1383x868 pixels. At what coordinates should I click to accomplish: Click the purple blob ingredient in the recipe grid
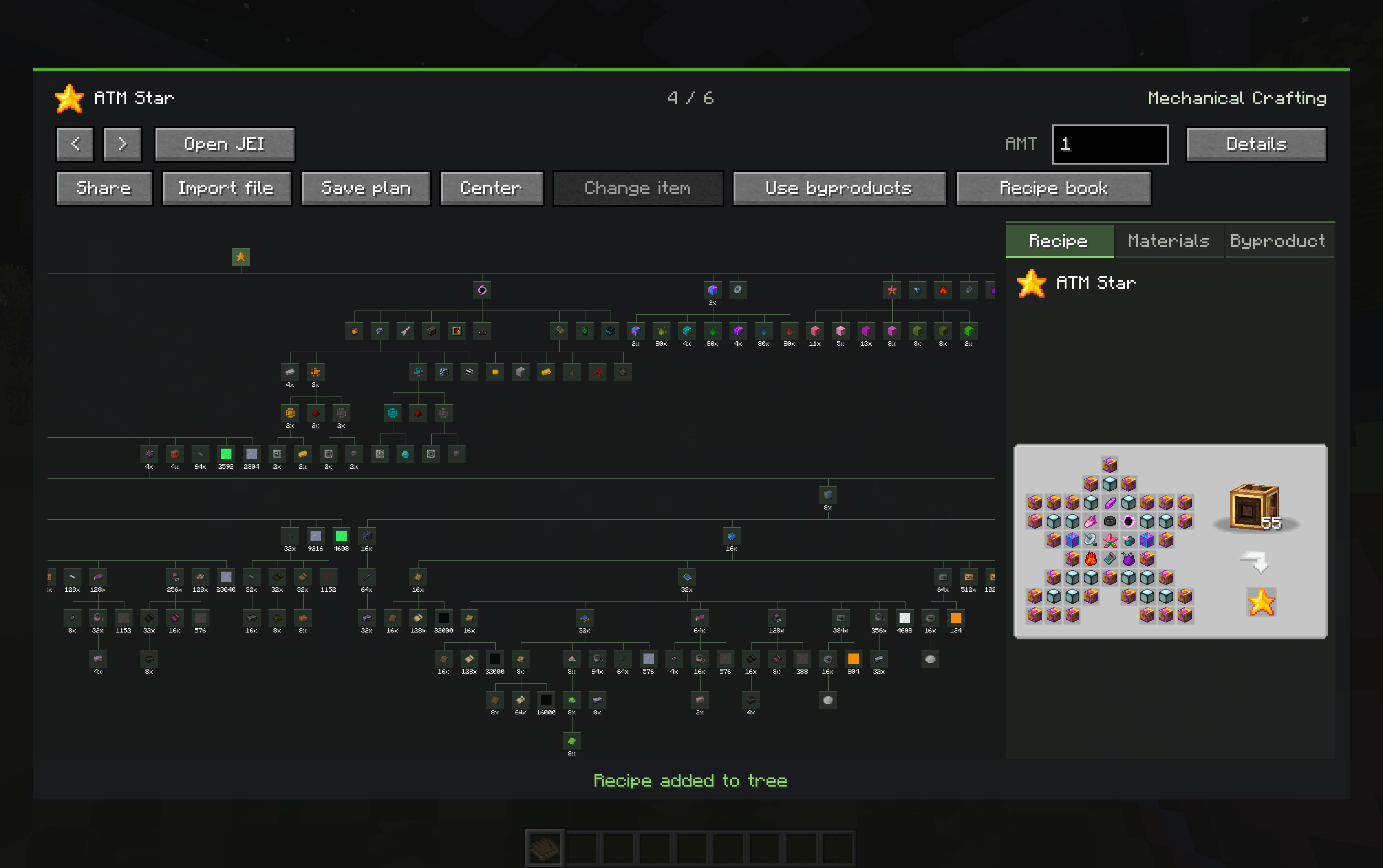pyautogui.click(x=1129, y=558)
